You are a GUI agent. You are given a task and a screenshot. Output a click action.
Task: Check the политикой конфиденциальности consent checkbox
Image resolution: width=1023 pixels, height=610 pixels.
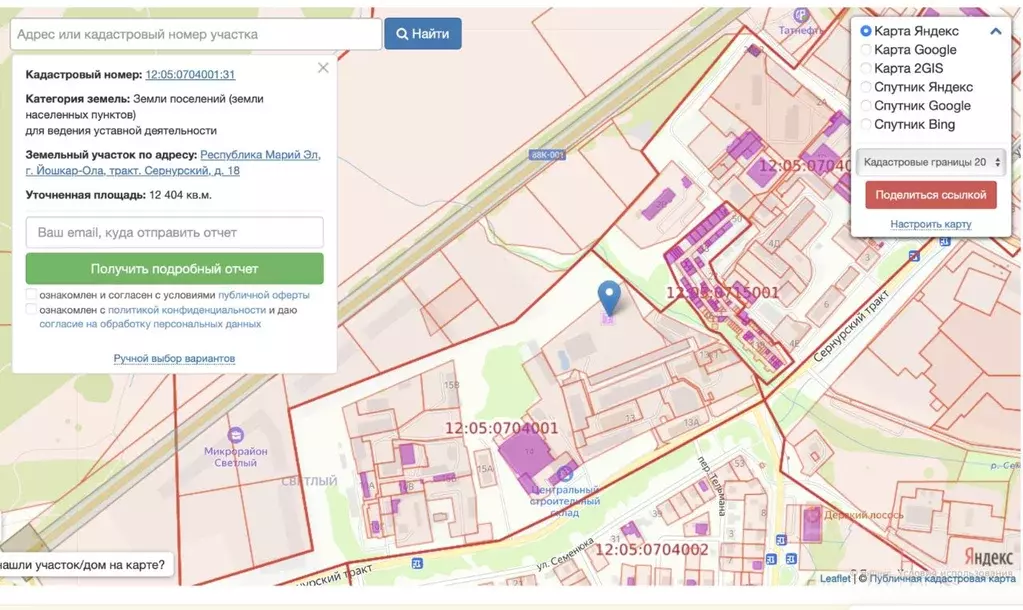tap(31, 309)
